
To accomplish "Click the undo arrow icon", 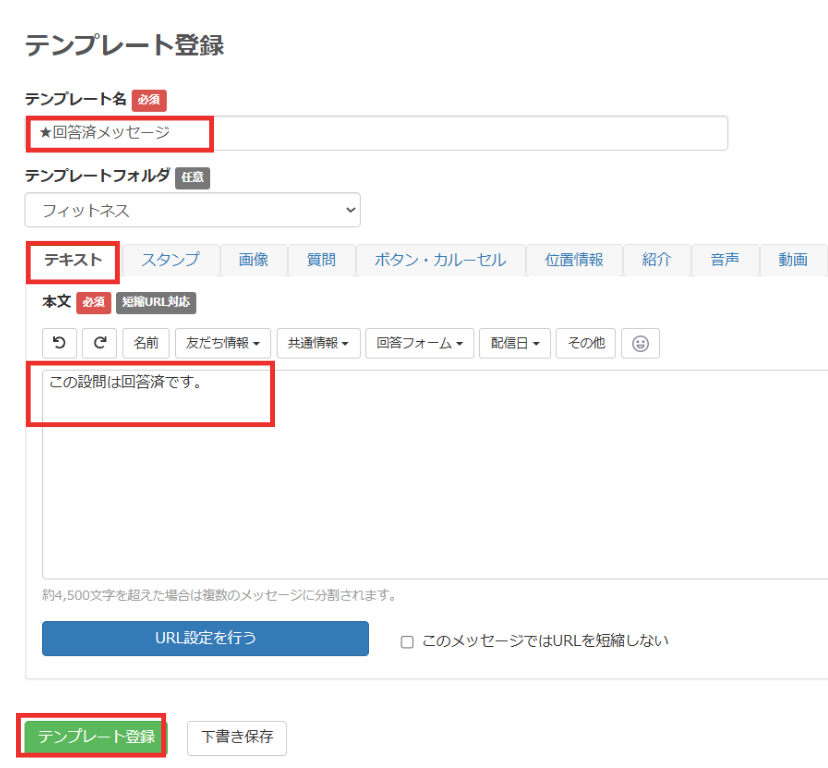I will [x=59, y=343].
